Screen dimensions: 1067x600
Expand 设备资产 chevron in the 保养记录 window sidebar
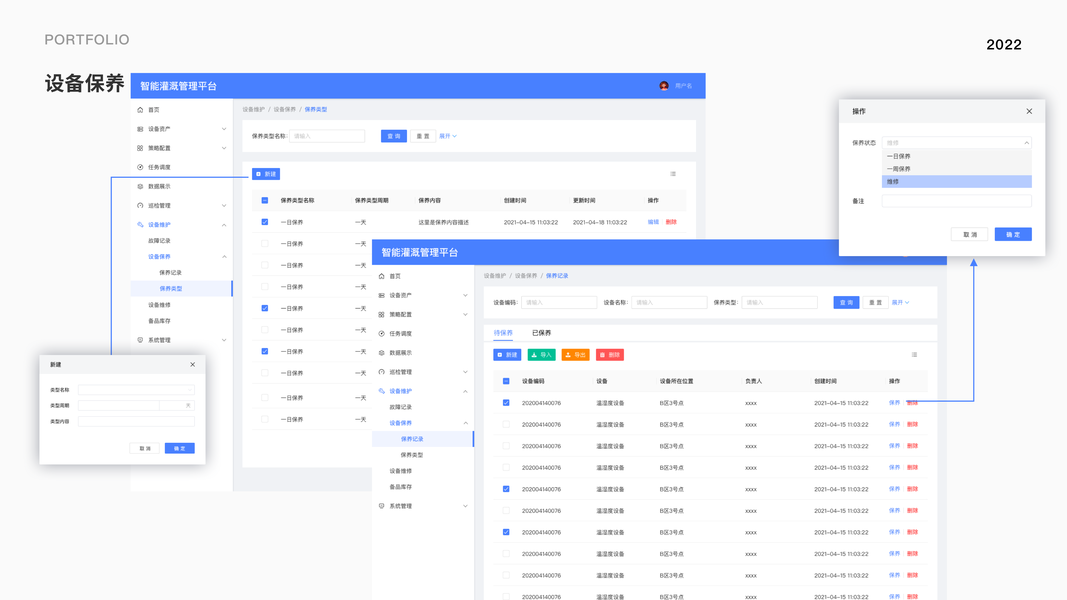[465, 295]
